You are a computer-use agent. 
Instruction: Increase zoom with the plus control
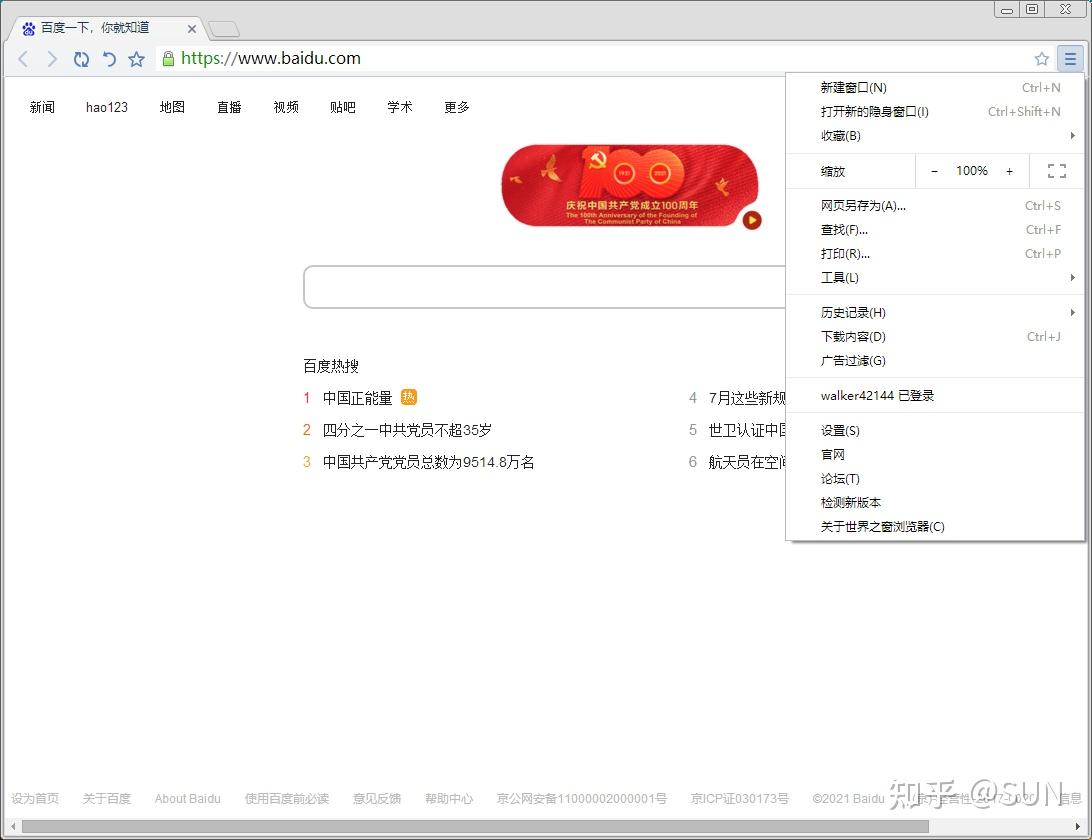tap(1009, 171)
